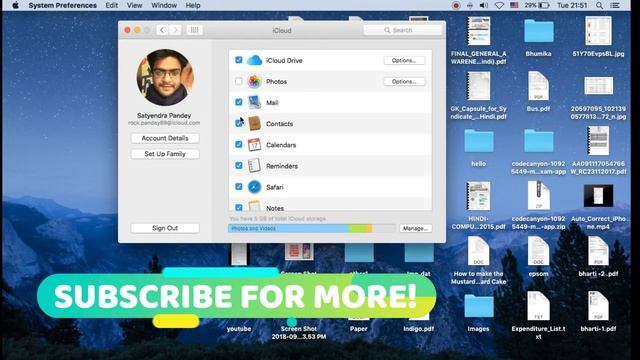Click the Calendars icon showing 17
The image size is (640, 360).
coord(254,145)
